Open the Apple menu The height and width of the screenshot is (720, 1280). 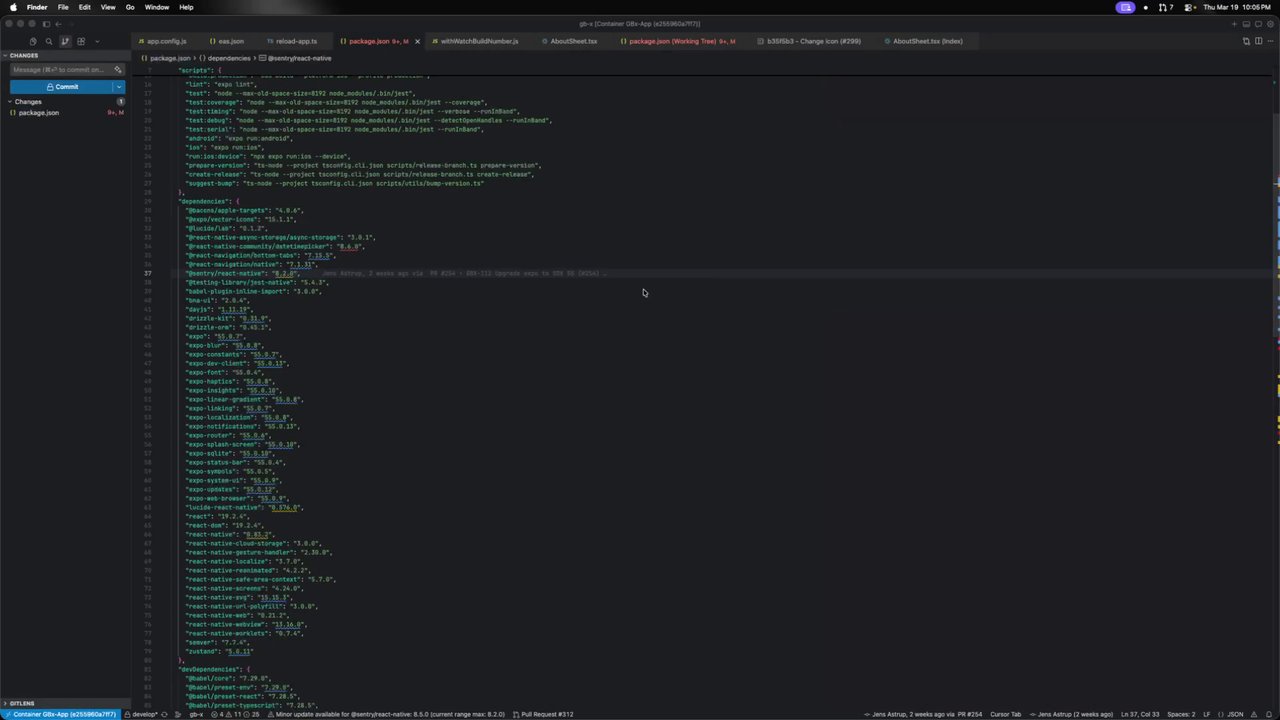coord(13,7)
